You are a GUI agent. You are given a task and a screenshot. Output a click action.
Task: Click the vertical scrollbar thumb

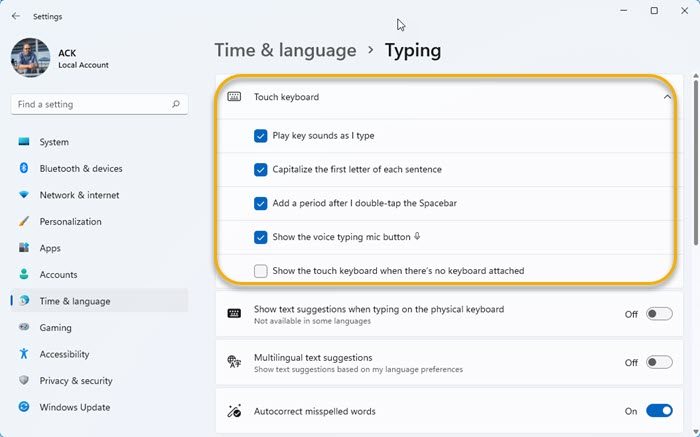click(x=696, y=162)
